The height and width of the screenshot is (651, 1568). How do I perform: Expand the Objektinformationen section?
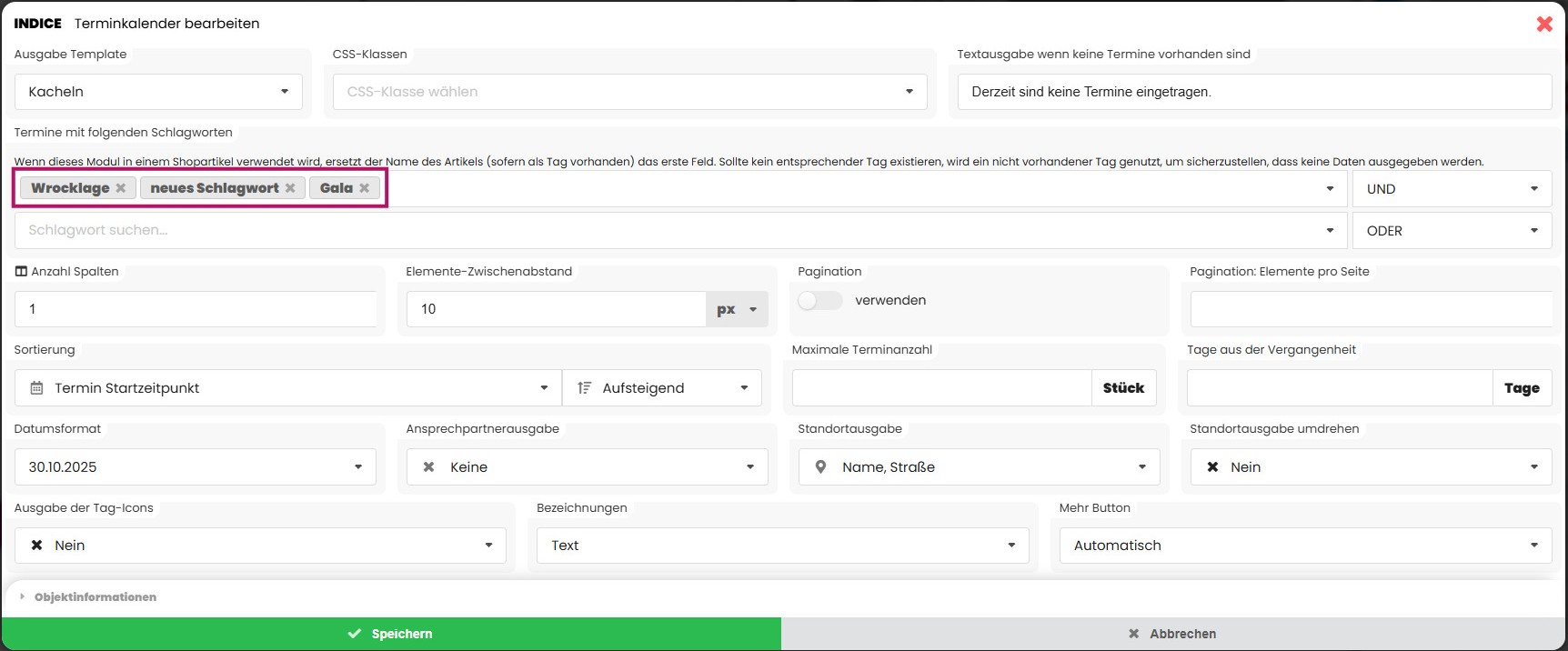[x=95, y=597]
